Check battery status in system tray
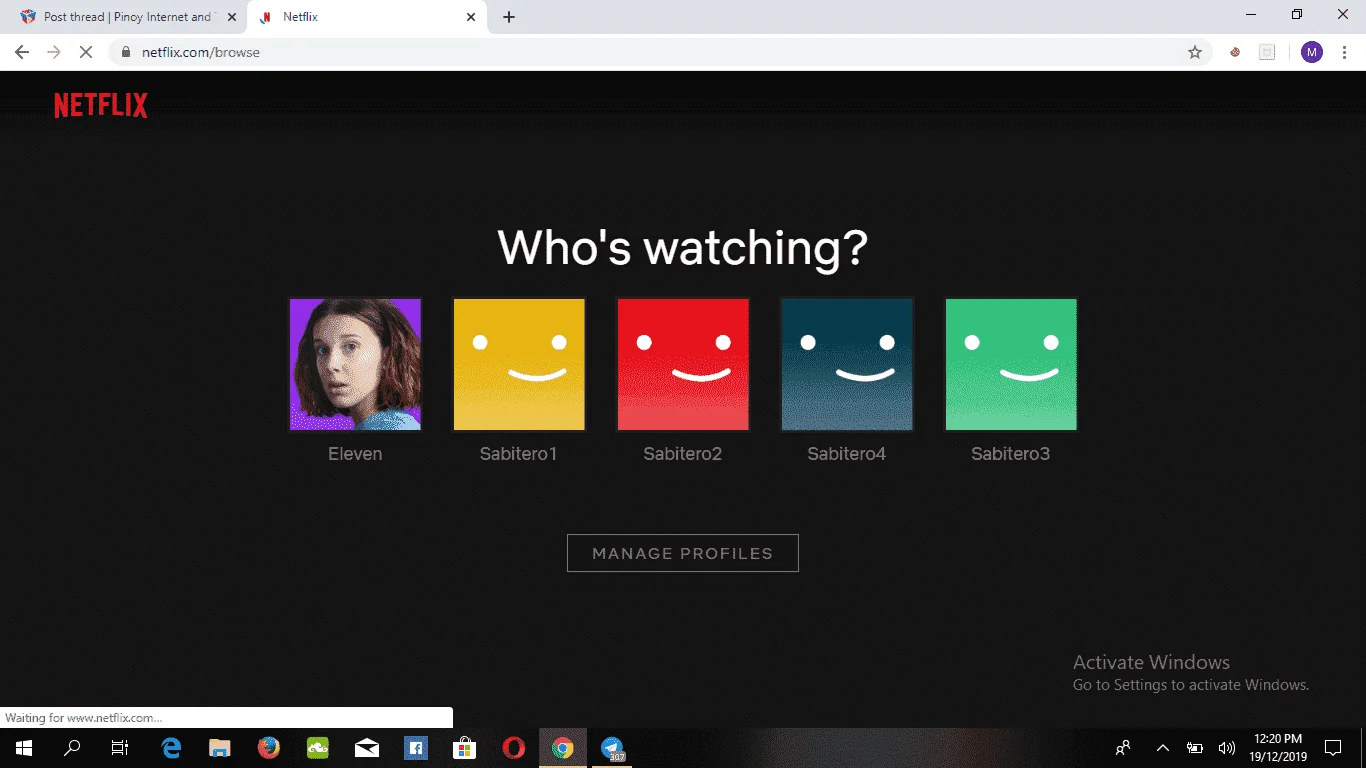The width and height of the screenshot is (1366, 768). pos(1194,747)
